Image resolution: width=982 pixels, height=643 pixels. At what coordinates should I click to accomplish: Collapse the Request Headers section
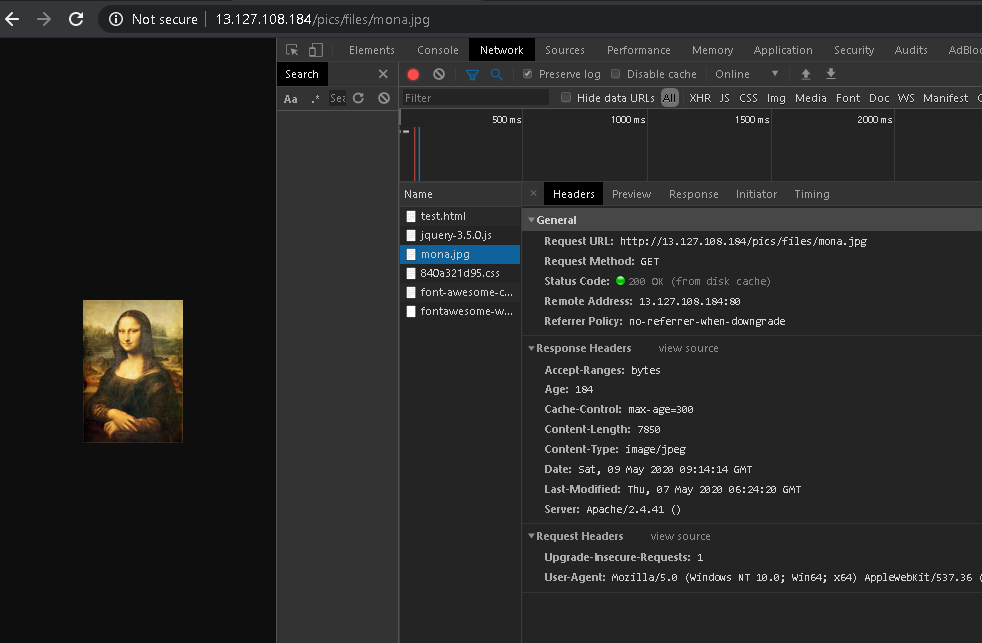click(531, 536)
